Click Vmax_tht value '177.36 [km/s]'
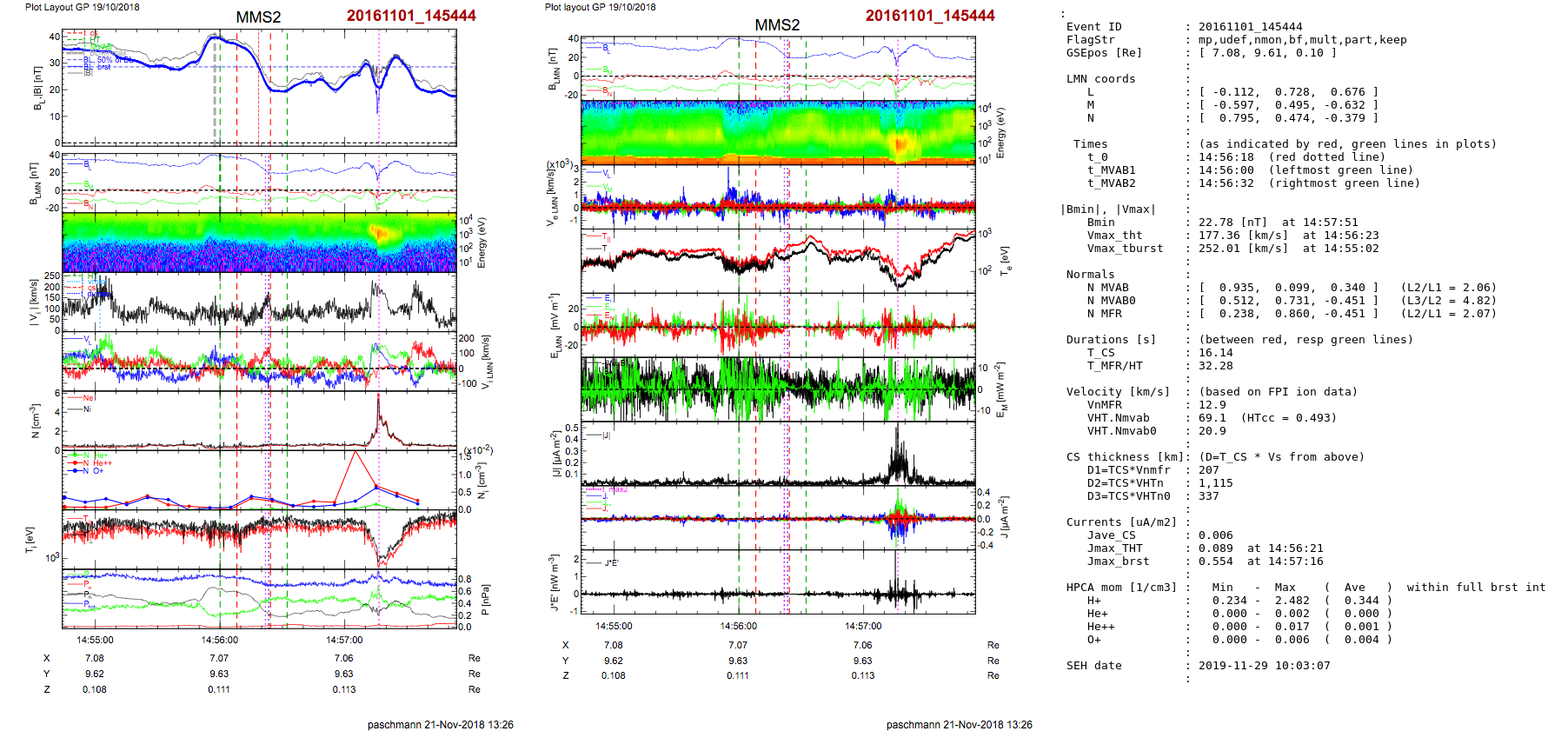 [1243, 236]
